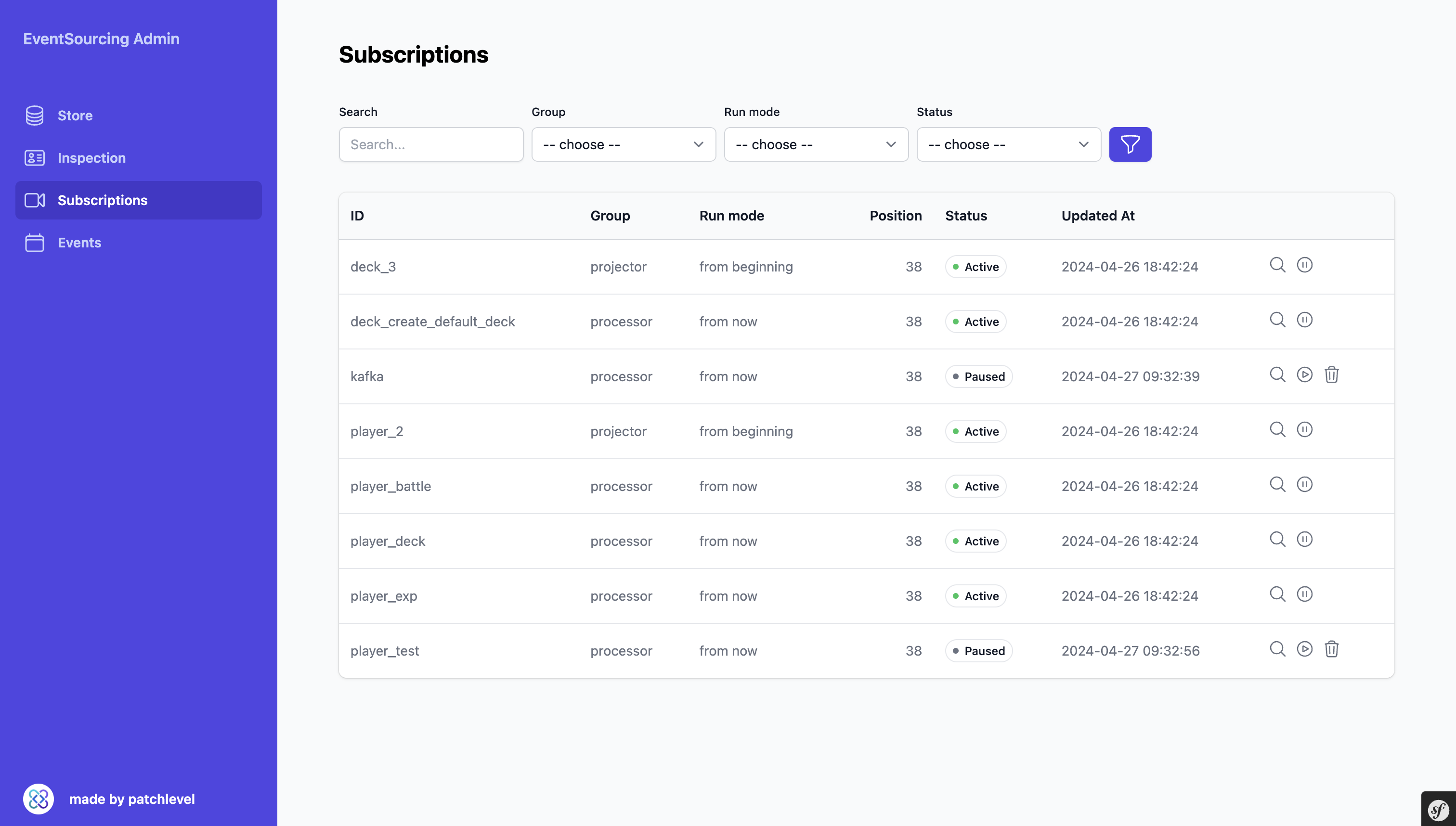
Task: Click the player_deck ID cell
Action: tap(388, 541)
